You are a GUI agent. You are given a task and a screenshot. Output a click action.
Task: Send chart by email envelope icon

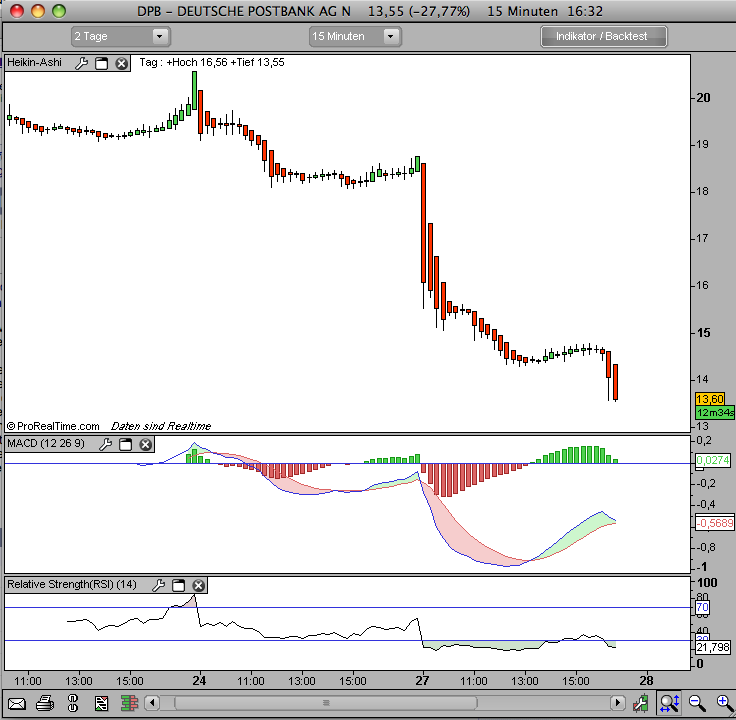pyautogui.click(x=16, y=704)
